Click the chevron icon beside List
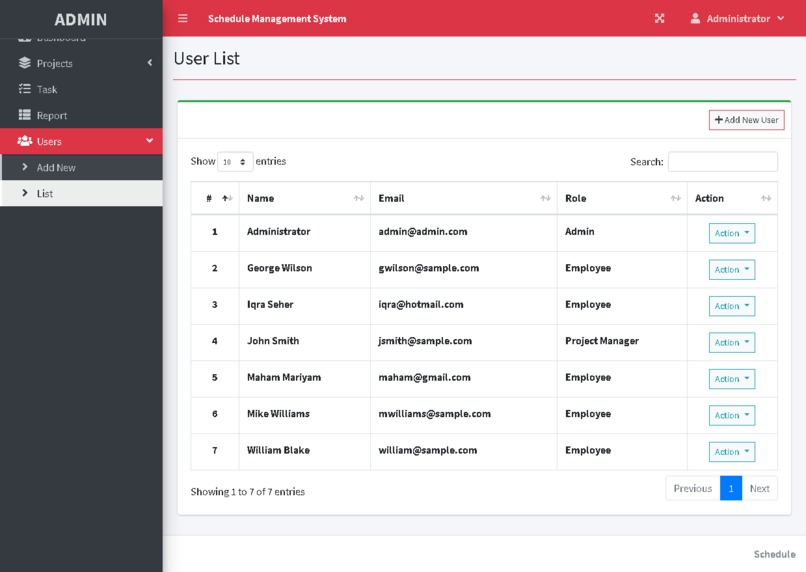The width and height of the screenshot is (806, 572). point(25,193)
